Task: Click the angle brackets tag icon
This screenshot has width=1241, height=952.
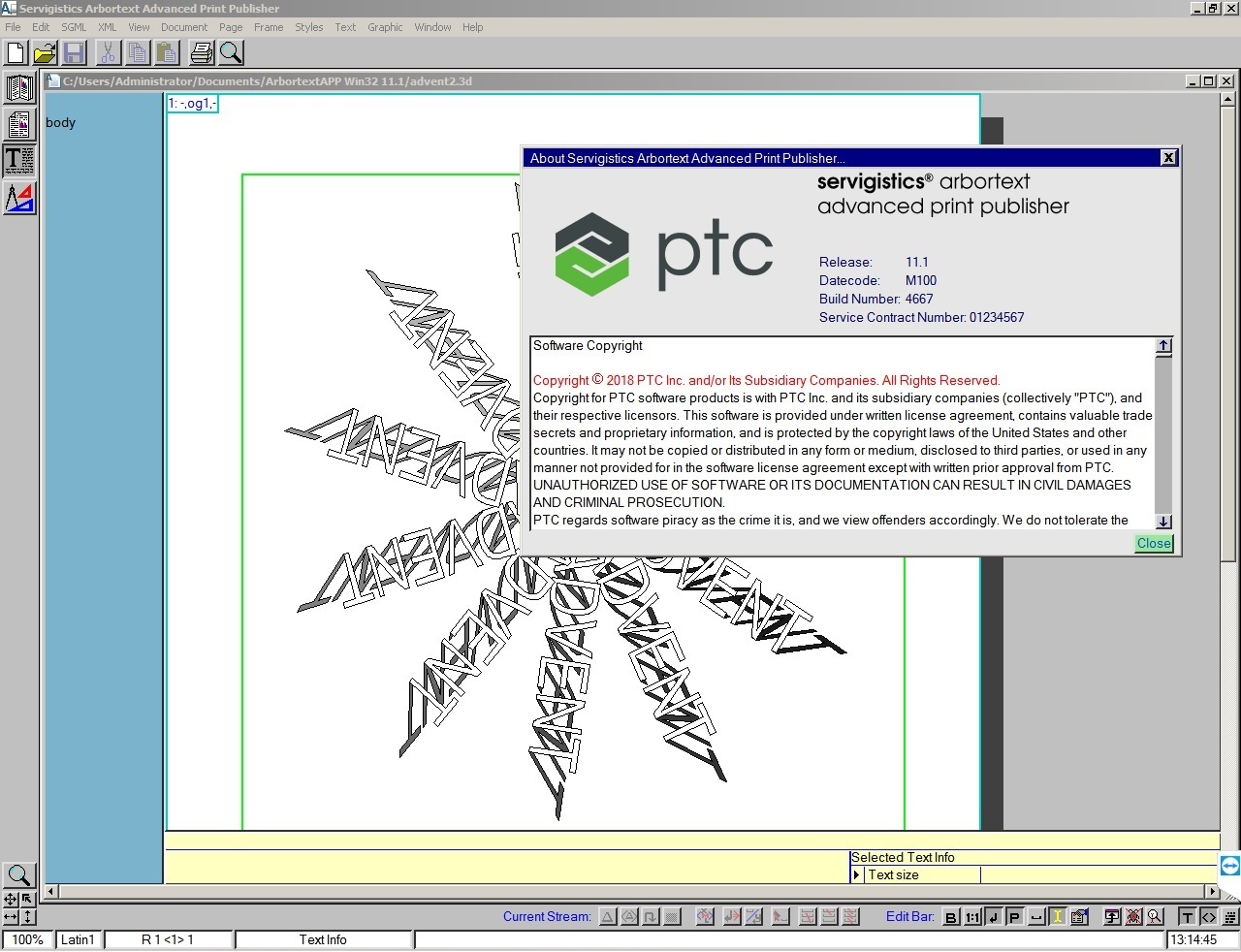Action: (1208, 916)
